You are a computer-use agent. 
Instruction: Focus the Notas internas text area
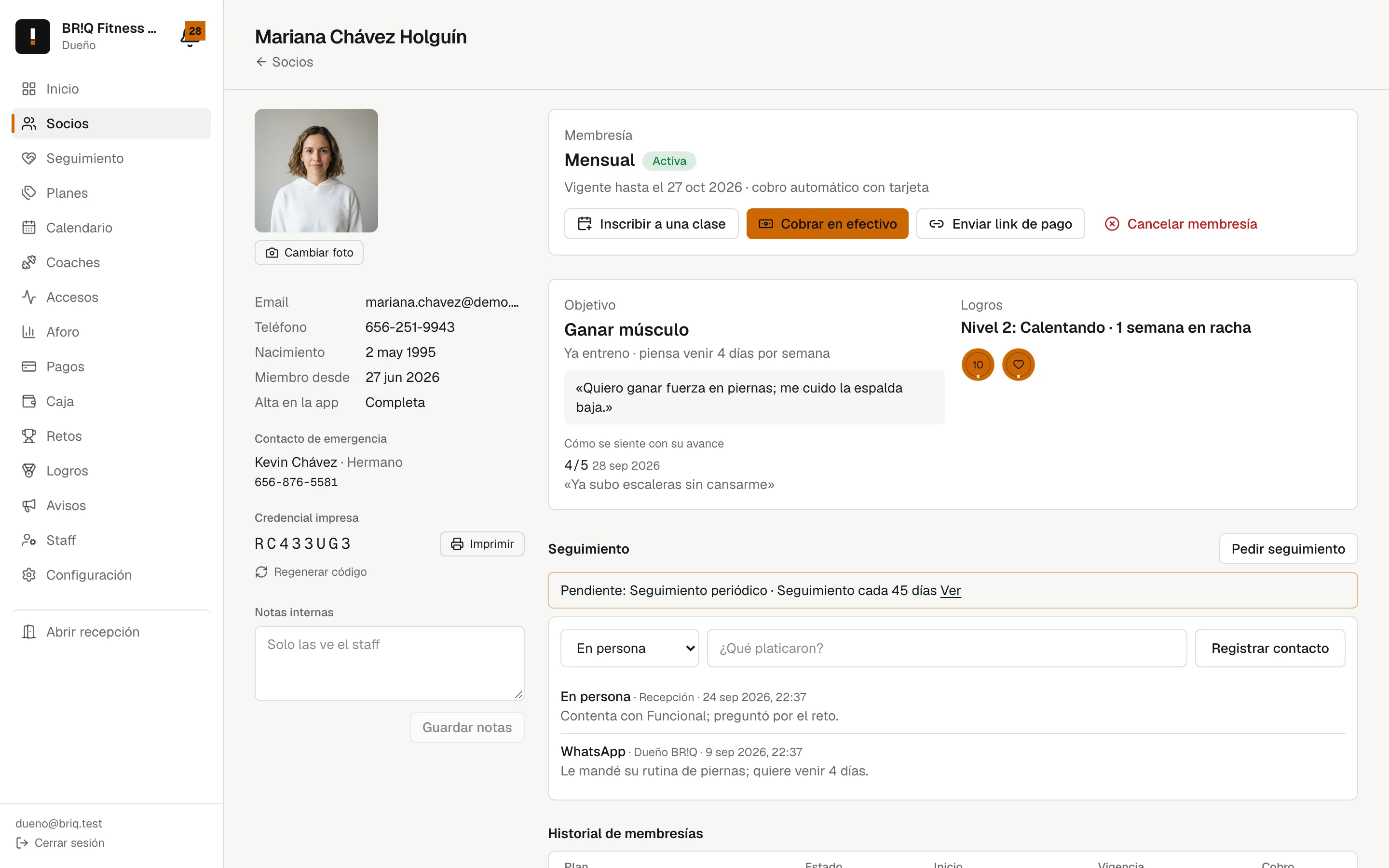point(389,663)
